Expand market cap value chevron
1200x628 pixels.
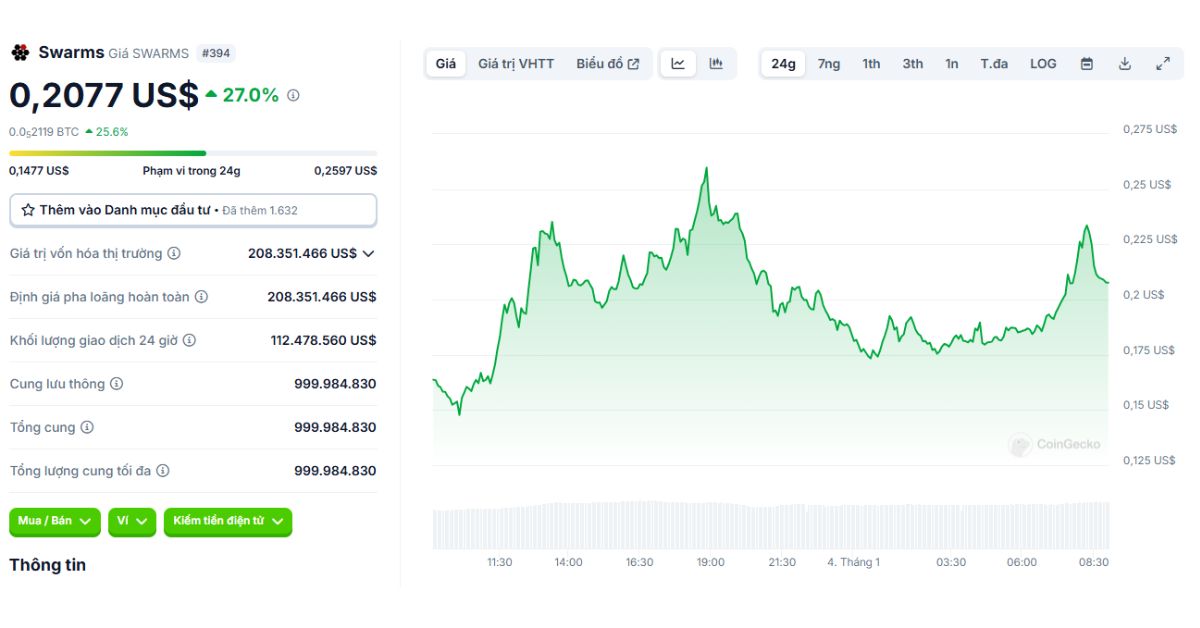pyautogui.click(x=368, y=254)
